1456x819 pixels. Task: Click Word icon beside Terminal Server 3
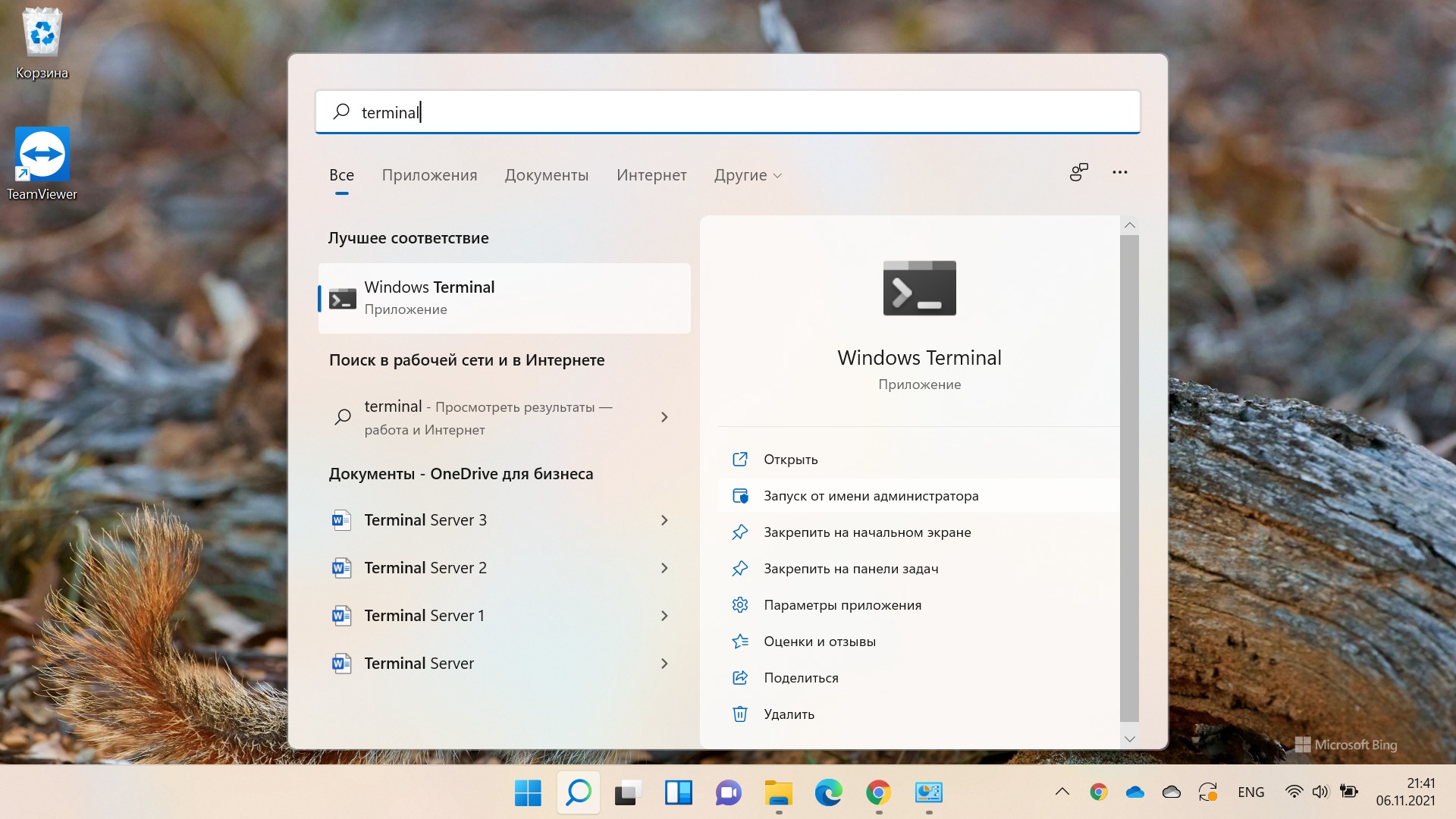tap(341, 520)
